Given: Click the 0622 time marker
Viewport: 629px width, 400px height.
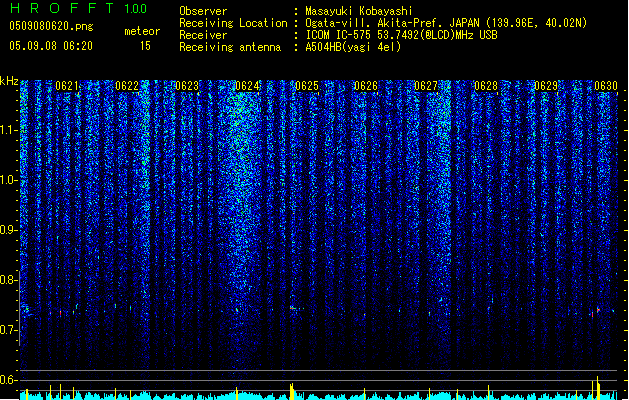Looking at the screenshot, I should [127, 86].
